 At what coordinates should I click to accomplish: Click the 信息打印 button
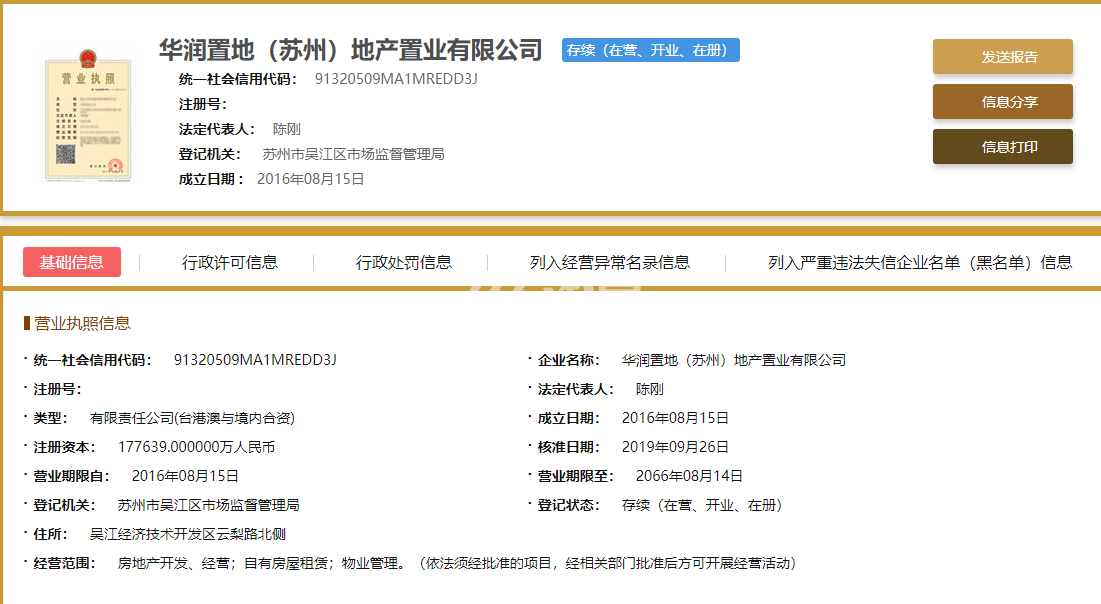(x=1003, y=147)
